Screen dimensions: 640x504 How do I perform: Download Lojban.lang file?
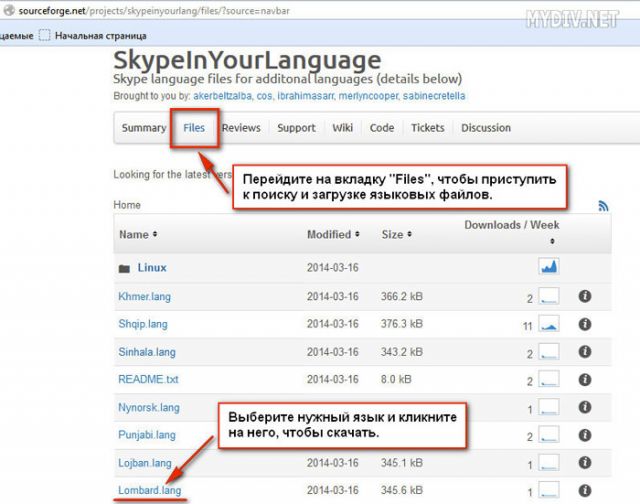[145, 463]
